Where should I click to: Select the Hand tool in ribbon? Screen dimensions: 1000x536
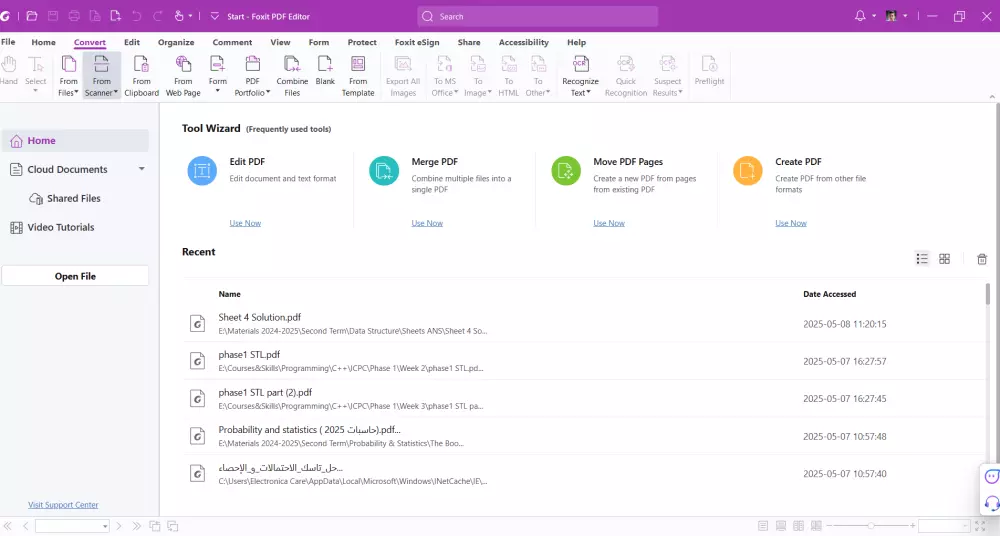pyautogui.click(x=9, y=70)
